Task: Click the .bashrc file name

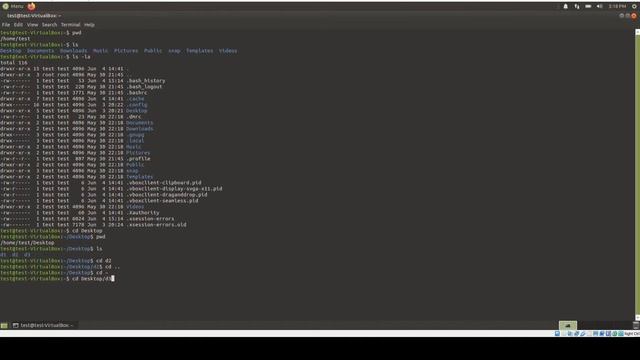Action: pyautogui.click(x=137, y=93)
